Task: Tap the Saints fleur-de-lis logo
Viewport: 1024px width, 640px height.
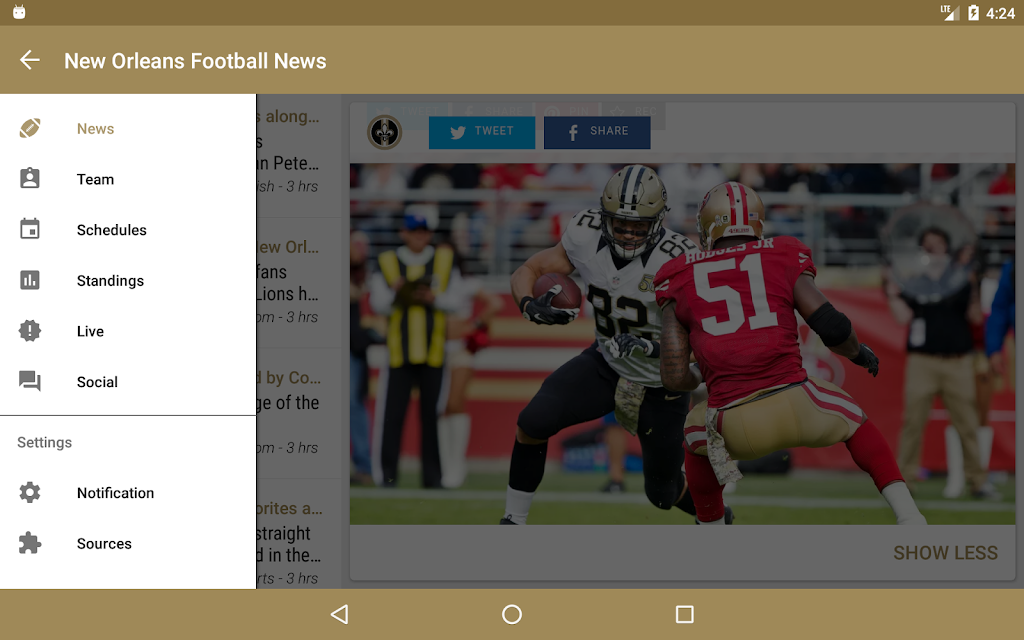Action: (385, 133)
